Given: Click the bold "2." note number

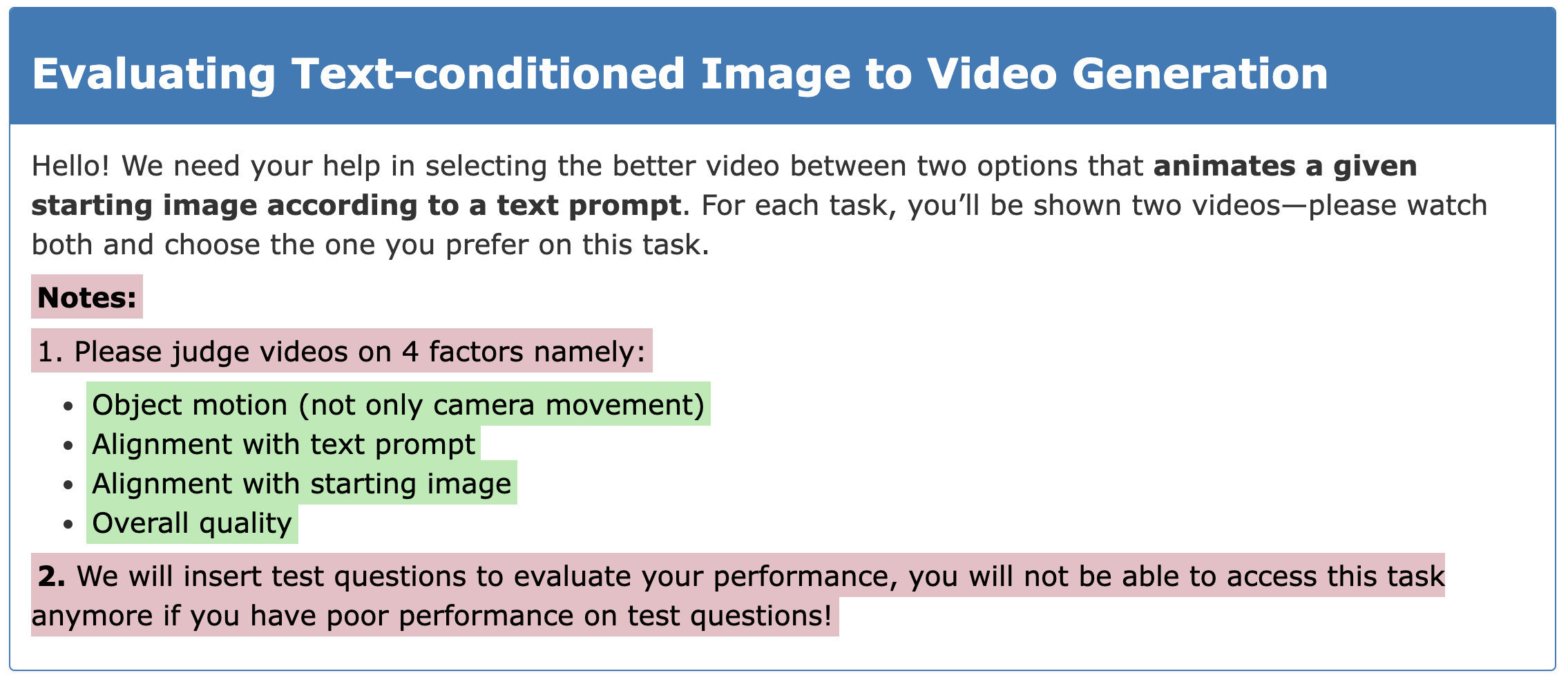Looking at the screenshot, I should [x=51, y=576].
